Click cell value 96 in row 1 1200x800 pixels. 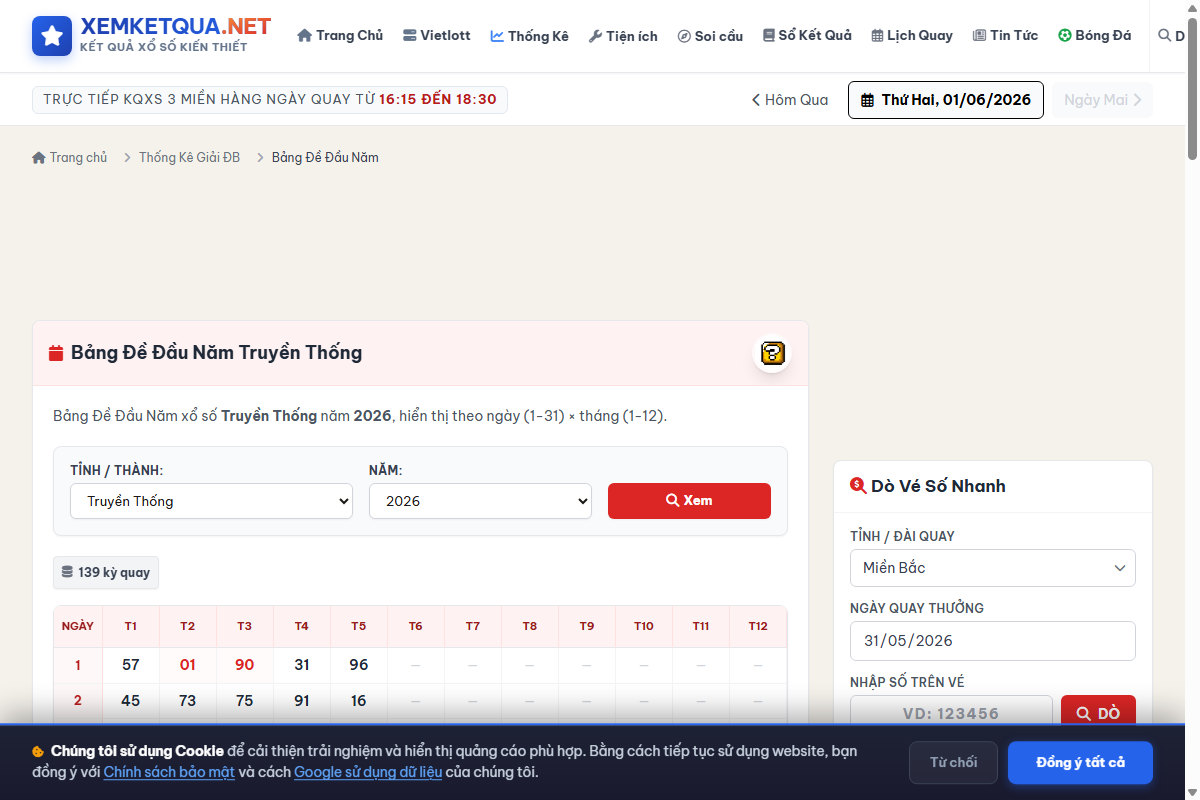(x=359, y=665)
